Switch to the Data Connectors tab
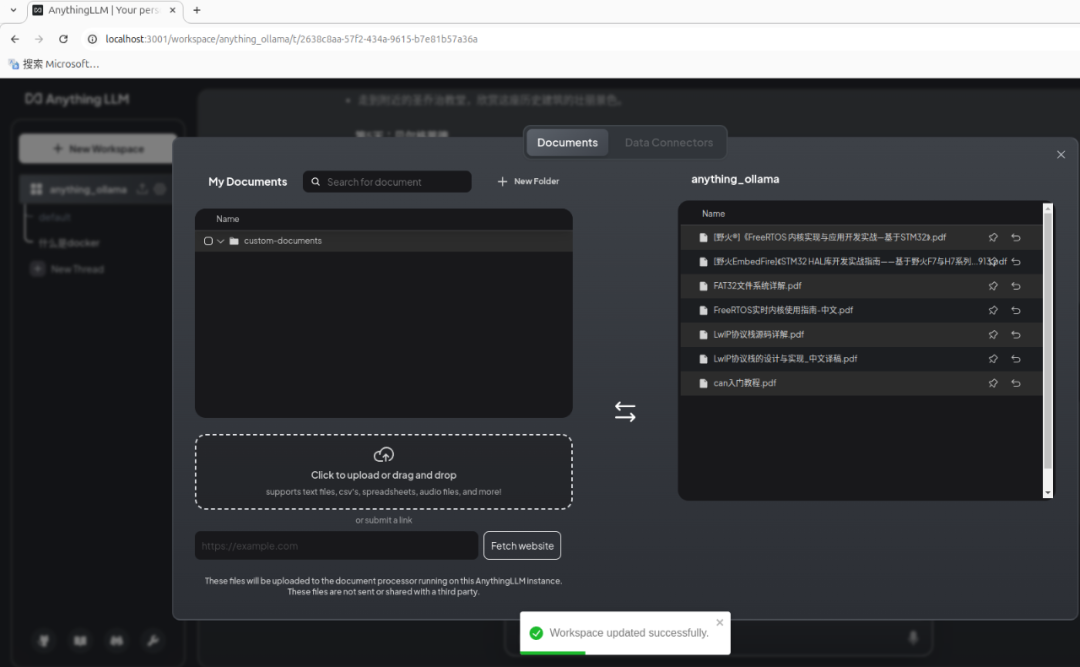The image size is (1080, 667). 668,142
